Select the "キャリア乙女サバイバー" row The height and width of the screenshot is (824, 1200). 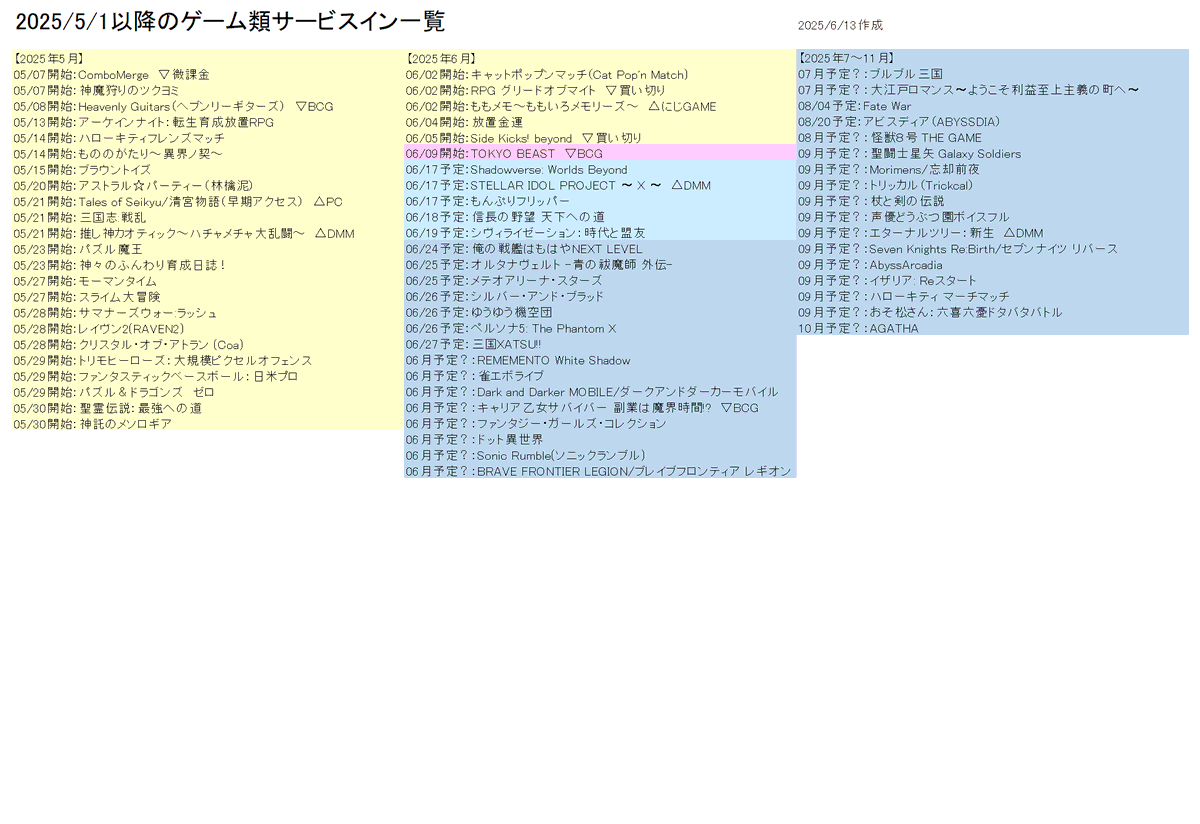[600, 408]
